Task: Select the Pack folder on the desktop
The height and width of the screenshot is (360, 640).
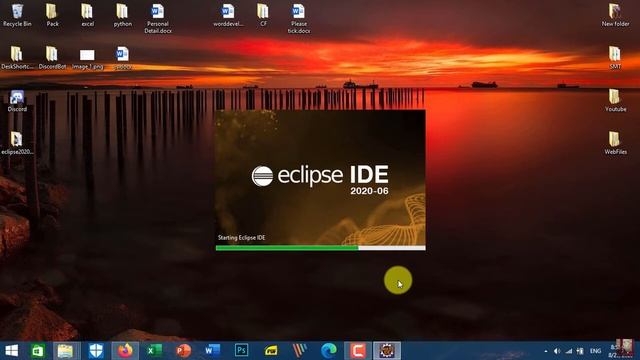Action: coord(52,15)
